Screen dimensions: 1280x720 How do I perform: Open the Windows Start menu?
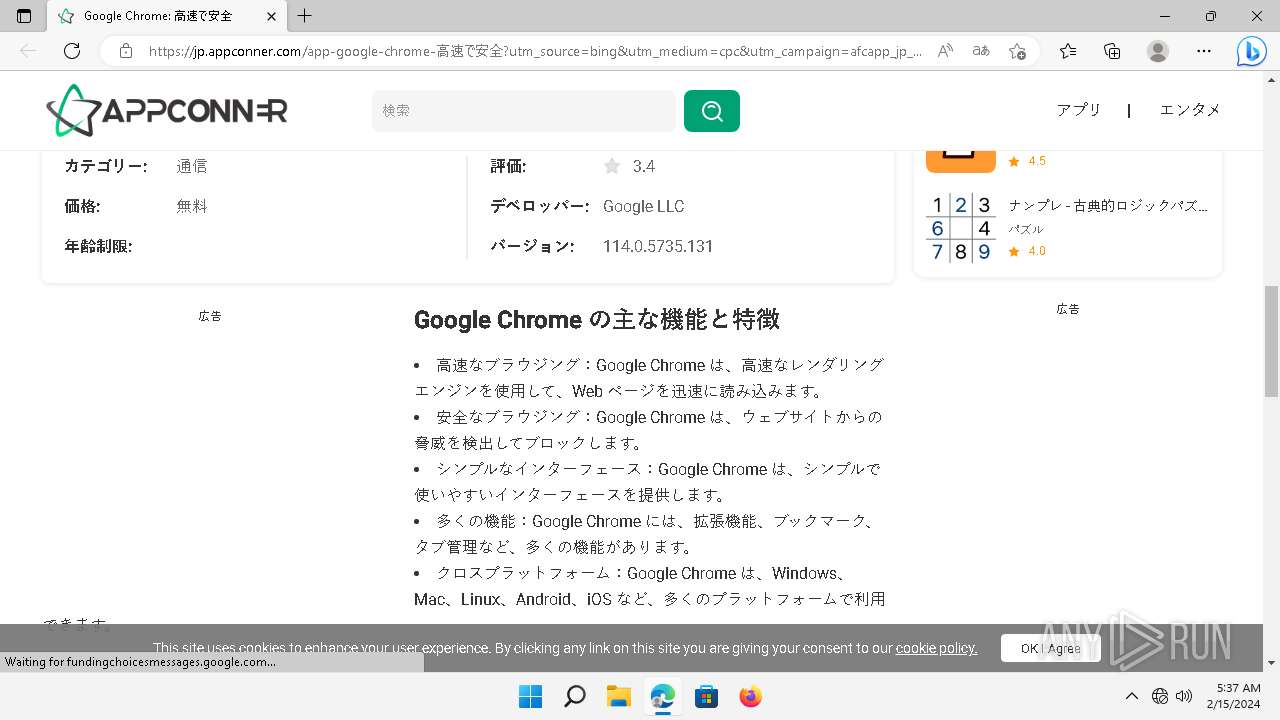click(530, 696)
